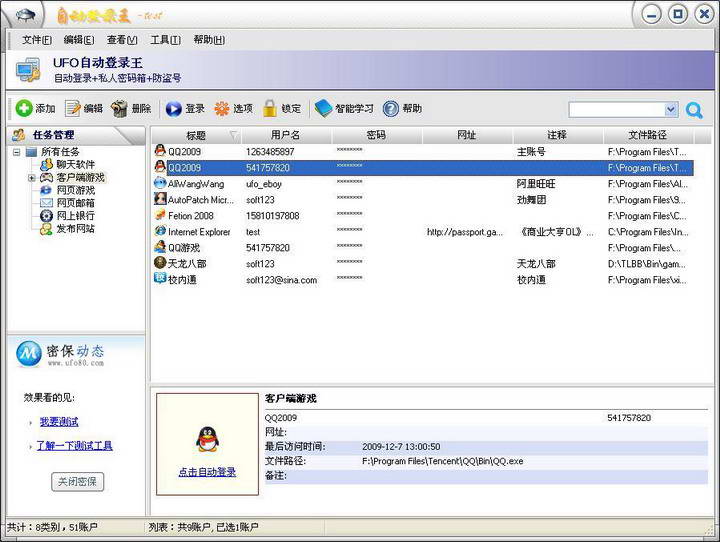Click status text 共计：8类别，51账户
720x542 pixels.
[x=52, y=527]
